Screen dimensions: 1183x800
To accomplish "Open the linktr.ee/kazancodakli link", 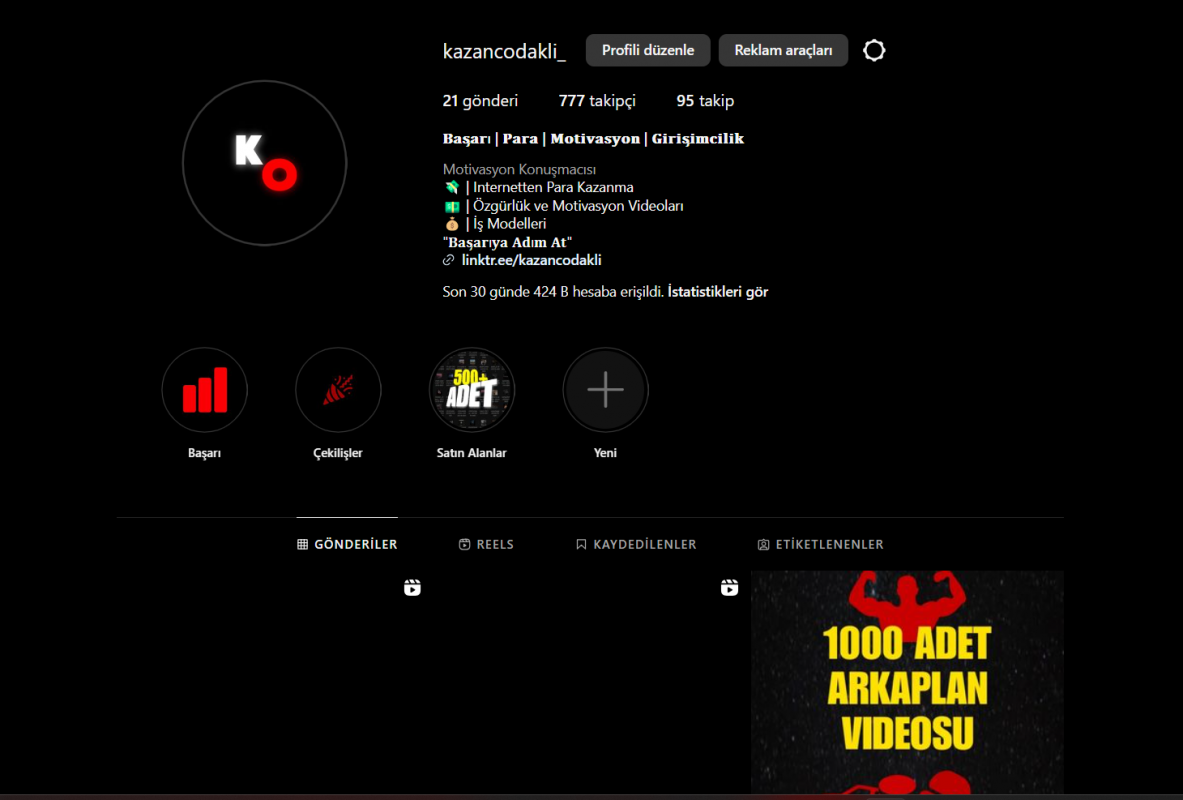I will tap(531, 260).
